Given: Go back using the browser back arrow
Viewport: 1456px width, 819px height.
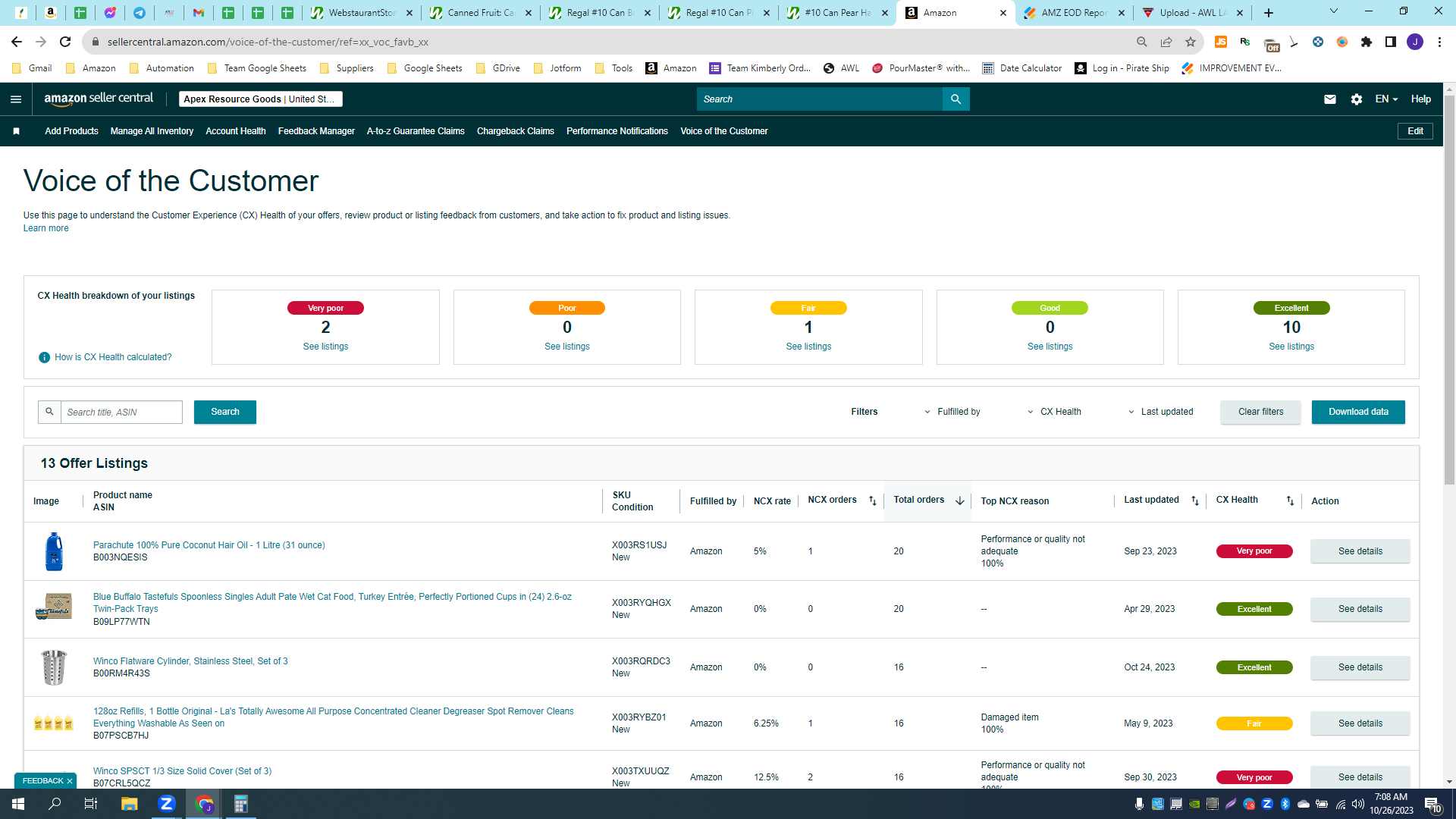Looking at the screenshot, I should pos(17,42).
